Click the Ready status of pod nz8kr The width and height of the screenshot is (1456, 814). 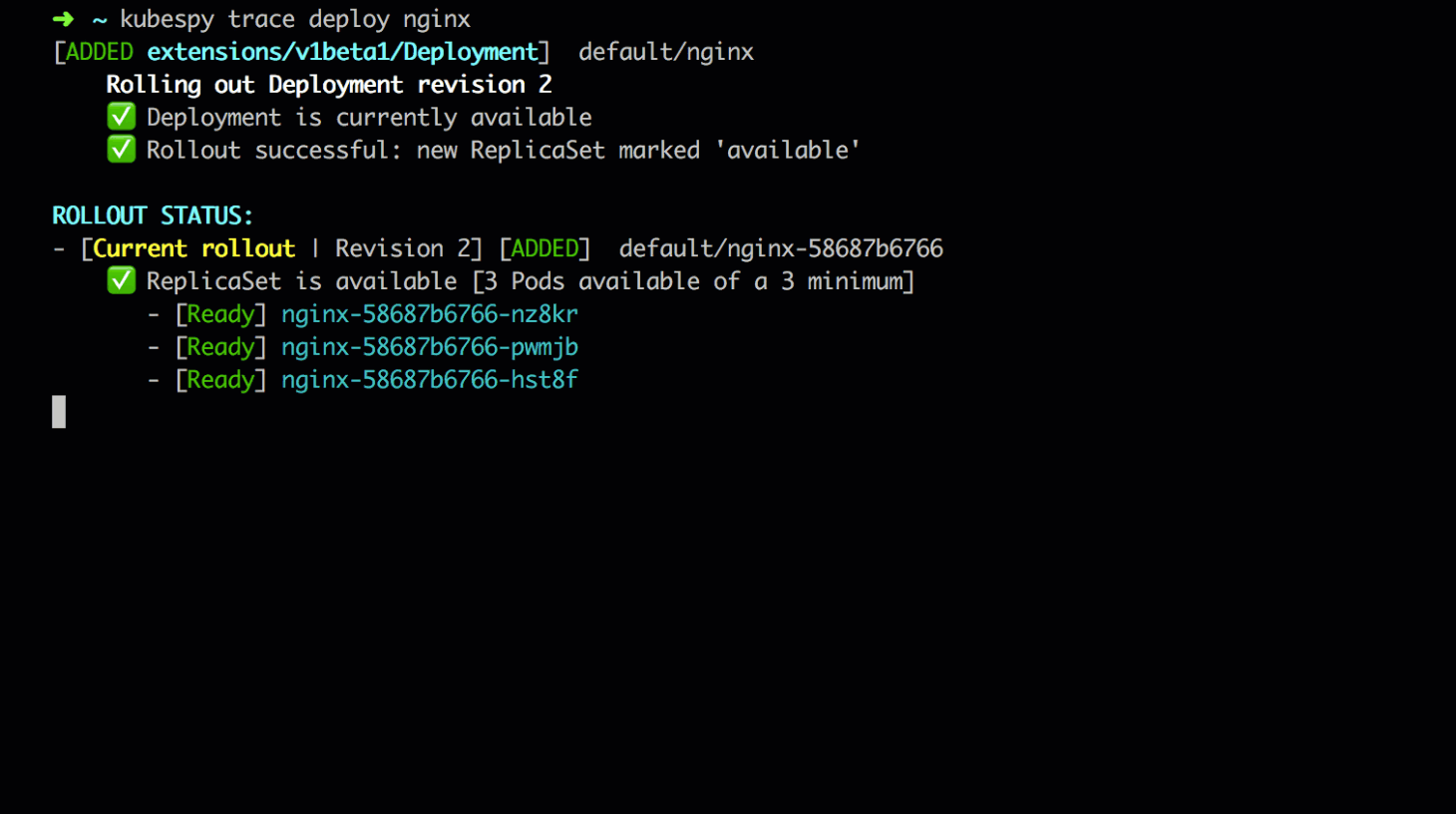tap(220, 314)
